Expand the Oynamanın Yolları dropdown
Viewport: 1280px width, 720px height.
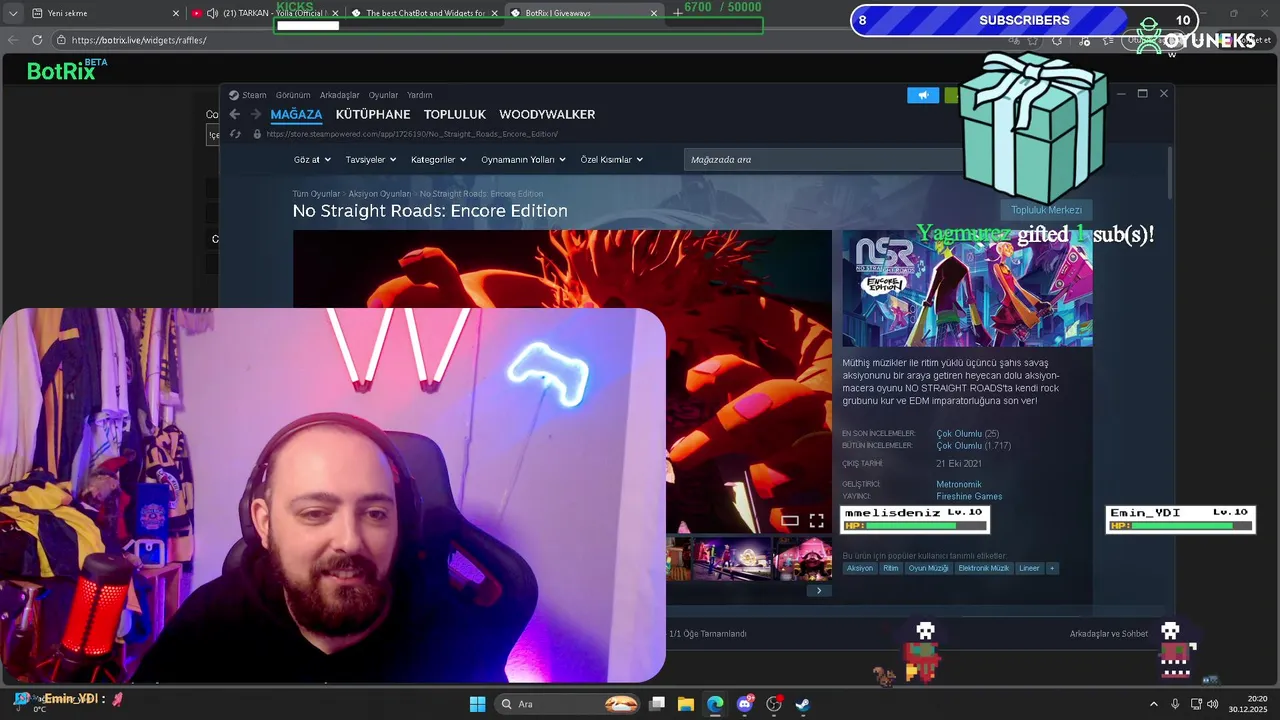[x=524, y=159]
